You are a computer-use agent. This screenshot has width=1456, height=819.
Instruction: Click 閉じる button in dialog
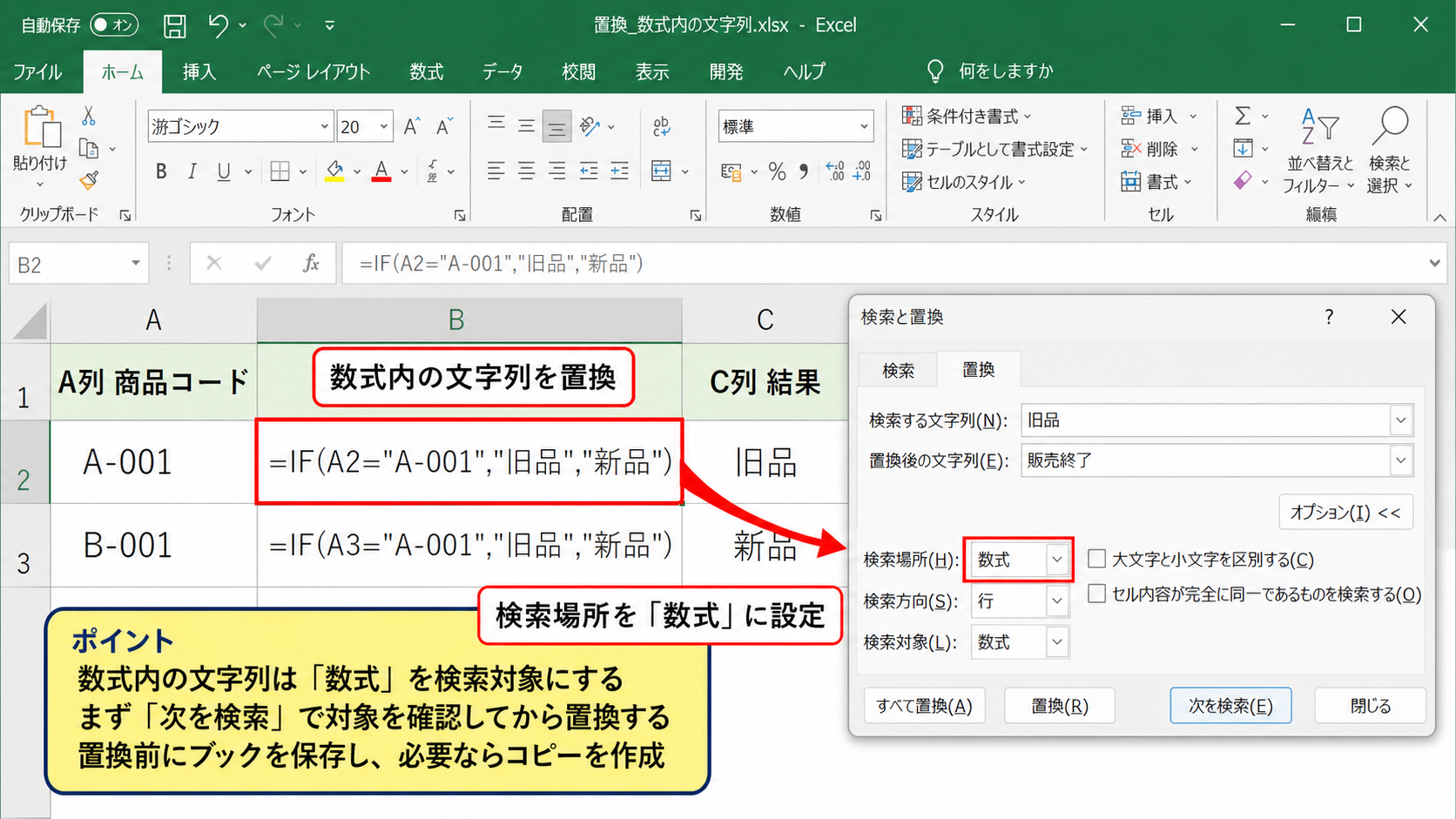pos(1371,706)
